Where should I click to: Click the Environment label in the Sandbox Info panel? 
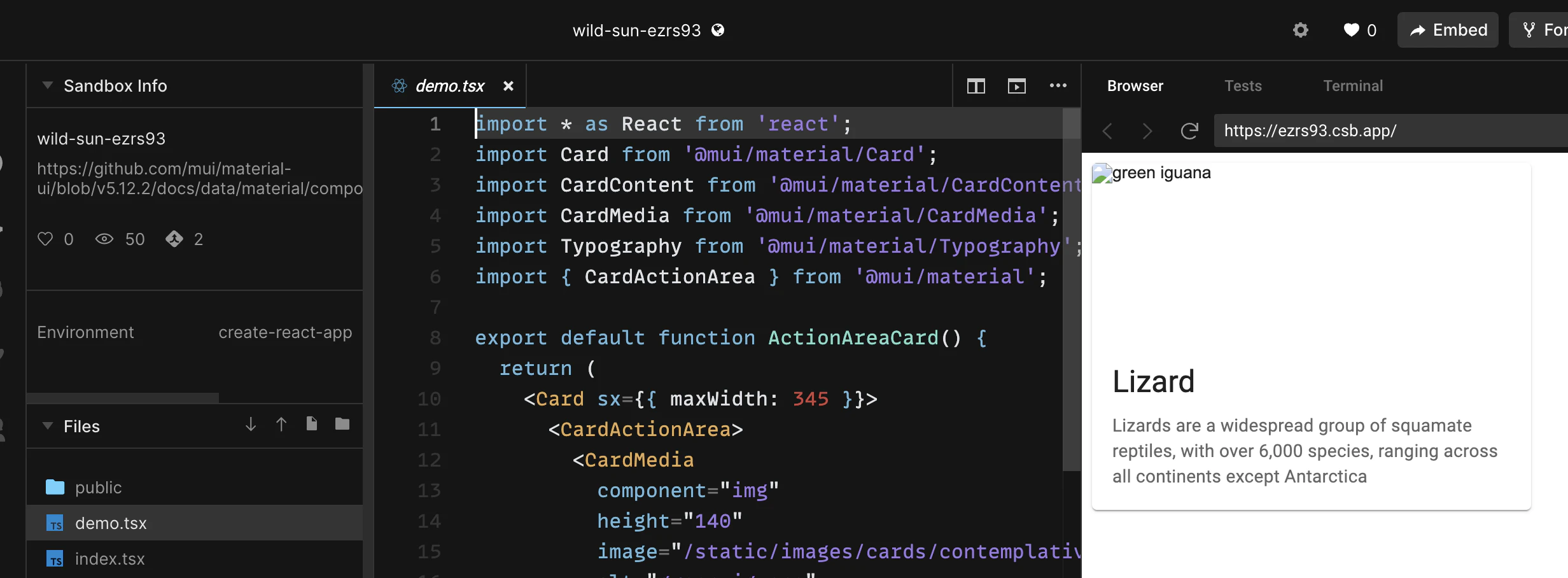[x=85, y=332]
